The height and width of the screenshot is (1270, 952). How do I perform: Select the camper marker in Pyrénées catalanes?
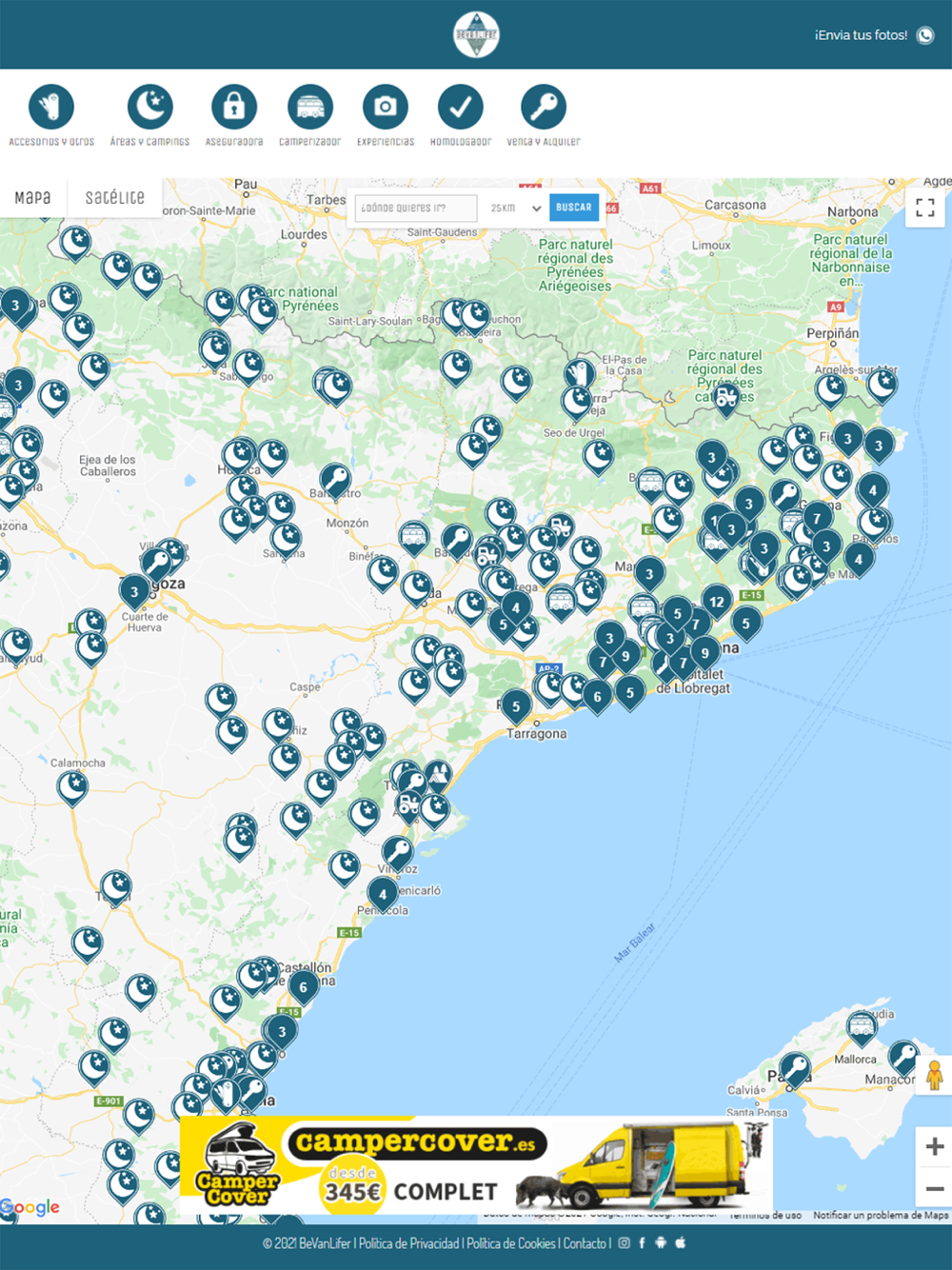[x=726, y=399]
